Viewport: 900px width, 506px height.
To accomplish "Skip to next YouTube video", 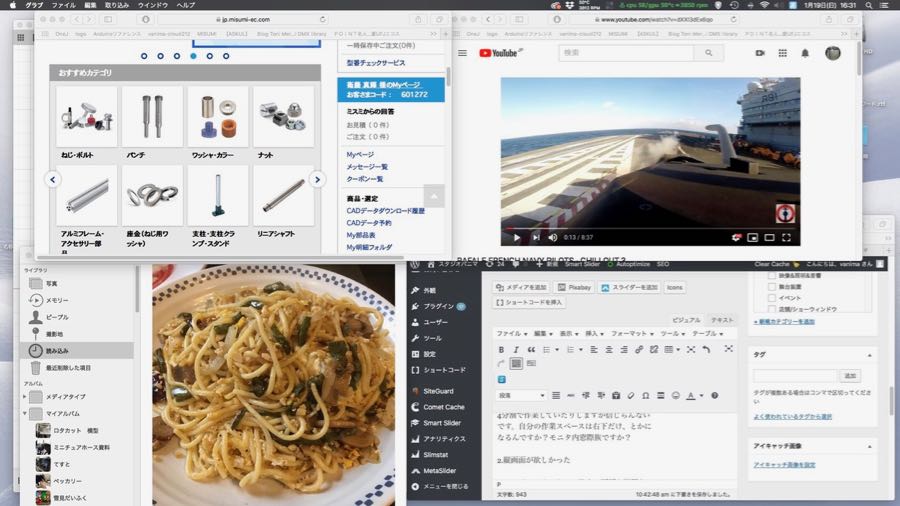I will click(x=536, y=238).
